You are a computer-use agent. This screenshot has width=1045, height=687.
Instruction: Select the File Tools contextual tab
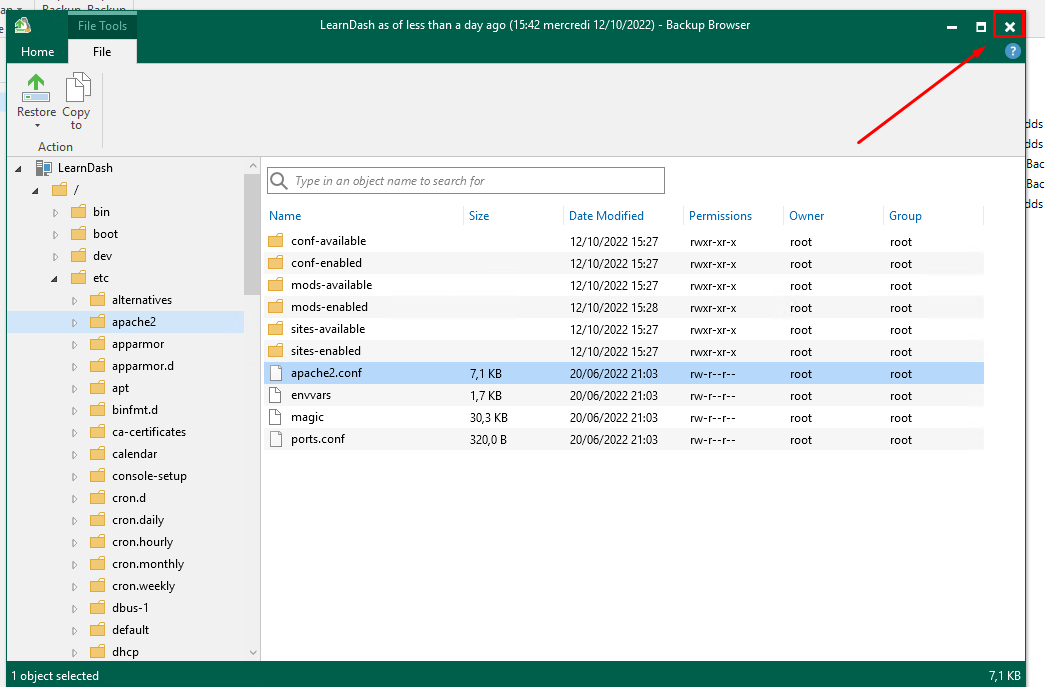[102, 25]
